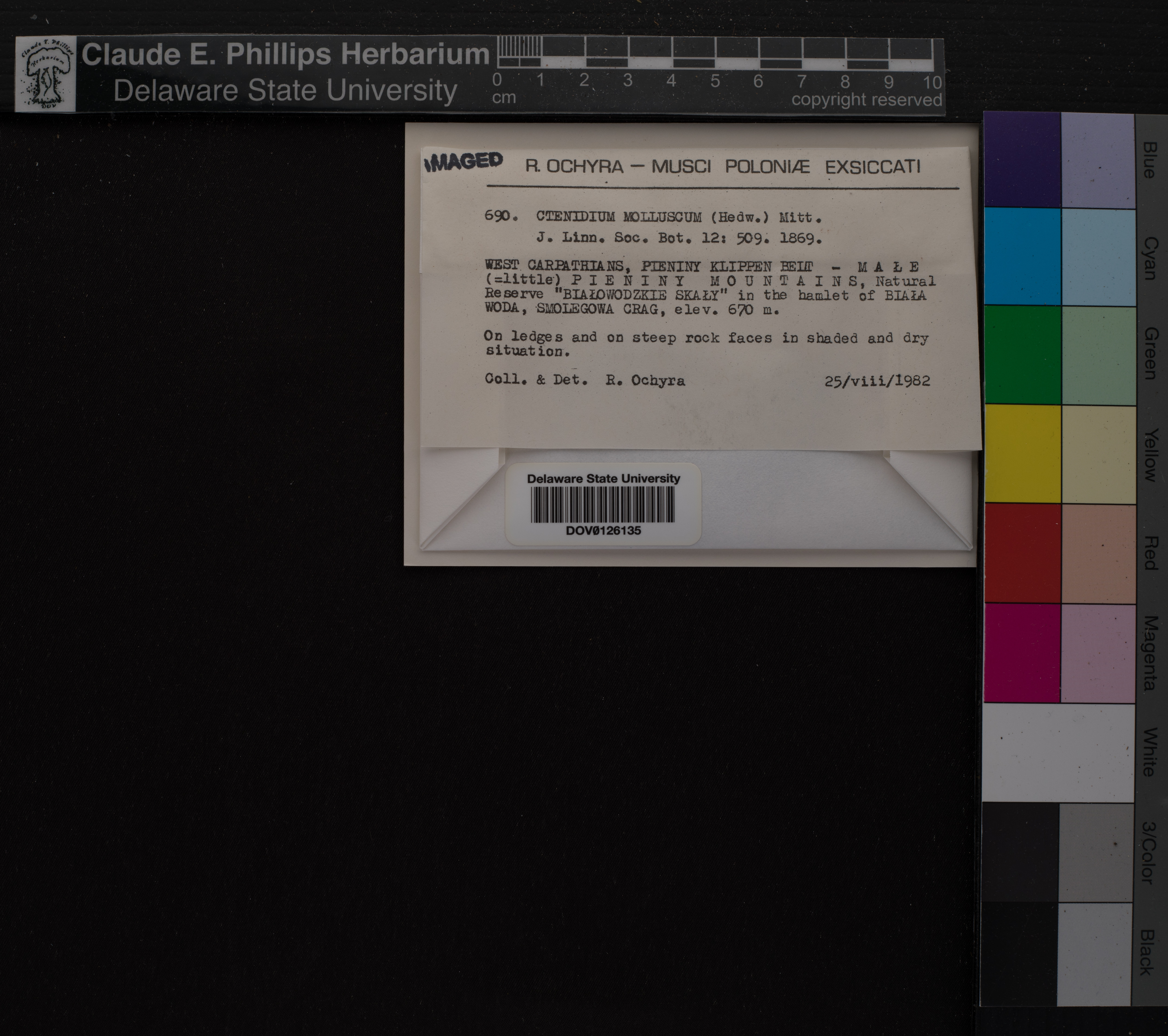Click the species name CTENIDIUM MOLLUSCUM
This screenshot has height=1036, width=1168.
(x=618, y=217)
